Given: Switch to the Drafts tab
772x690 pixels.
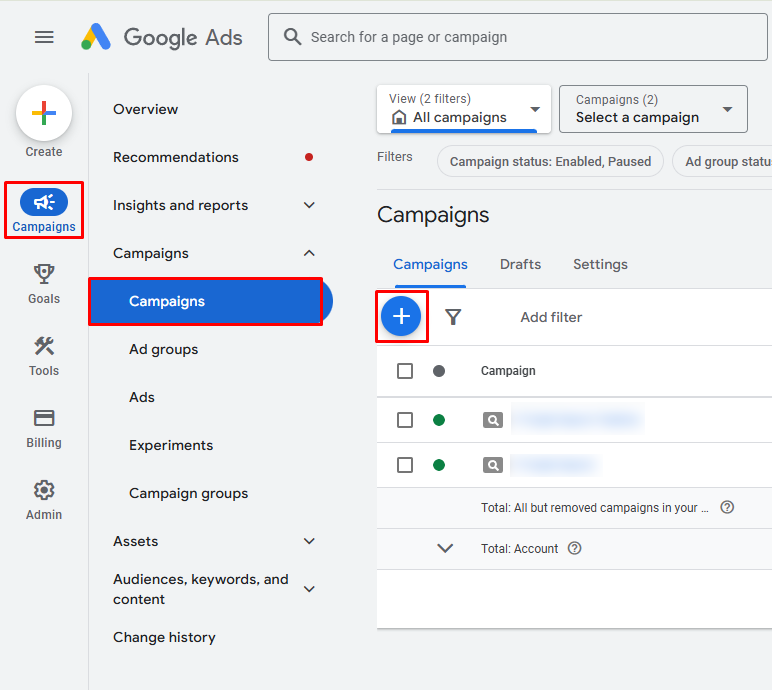Looking at the screenshot, I should coord(520,264).
